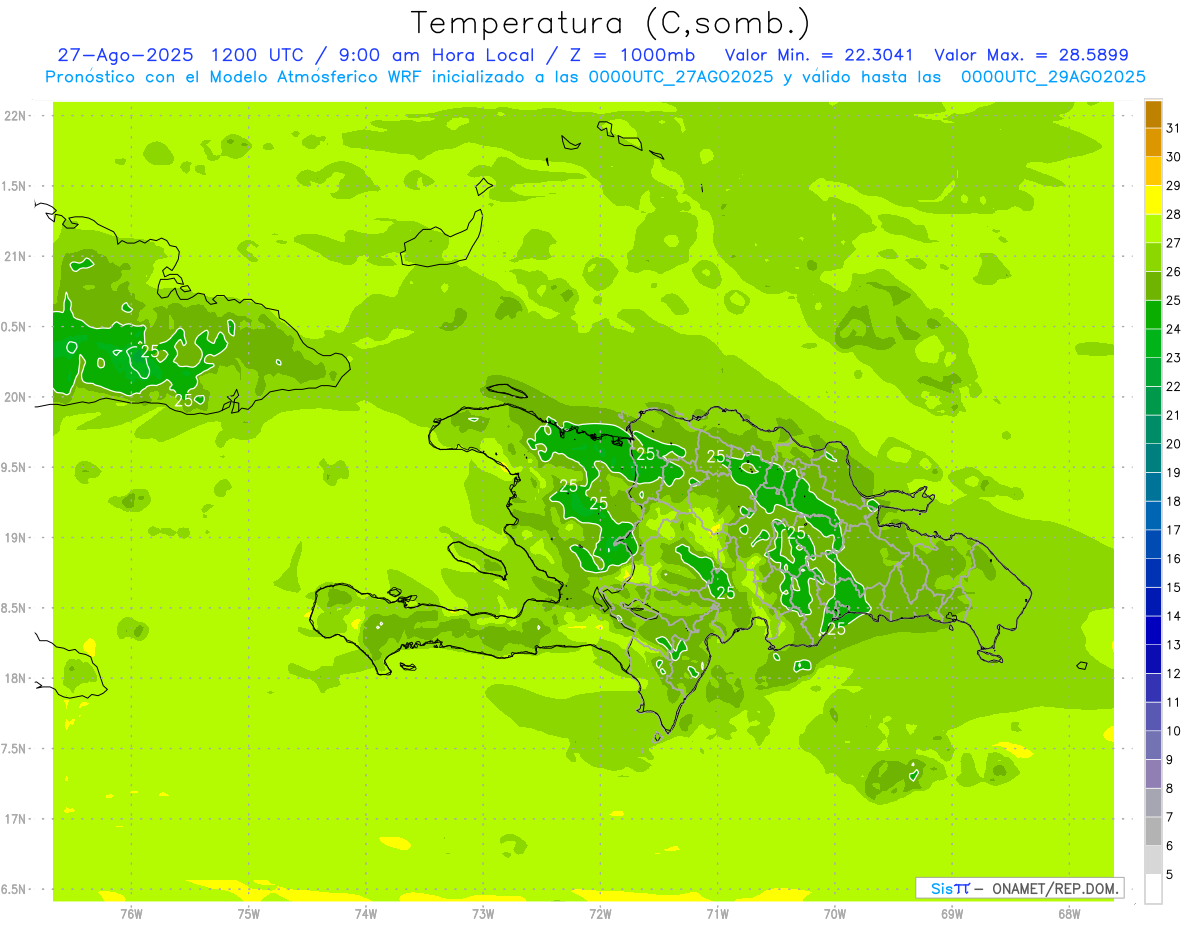Image resolution: width=1200 pixels, height=927 pixels.
Task: Click legend value '27' on the color scale
Action: [x=1174, y=243]
